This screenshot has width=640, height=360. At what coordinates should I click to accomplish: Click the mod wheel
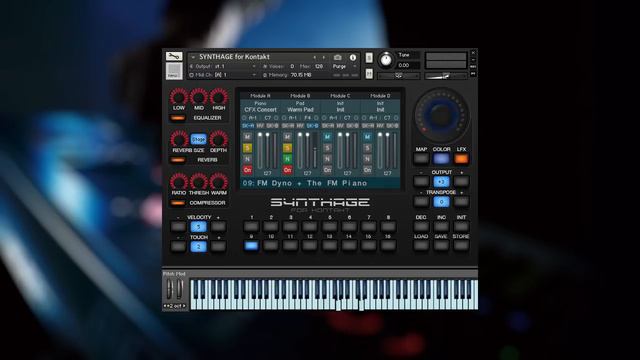coord(179,290)
